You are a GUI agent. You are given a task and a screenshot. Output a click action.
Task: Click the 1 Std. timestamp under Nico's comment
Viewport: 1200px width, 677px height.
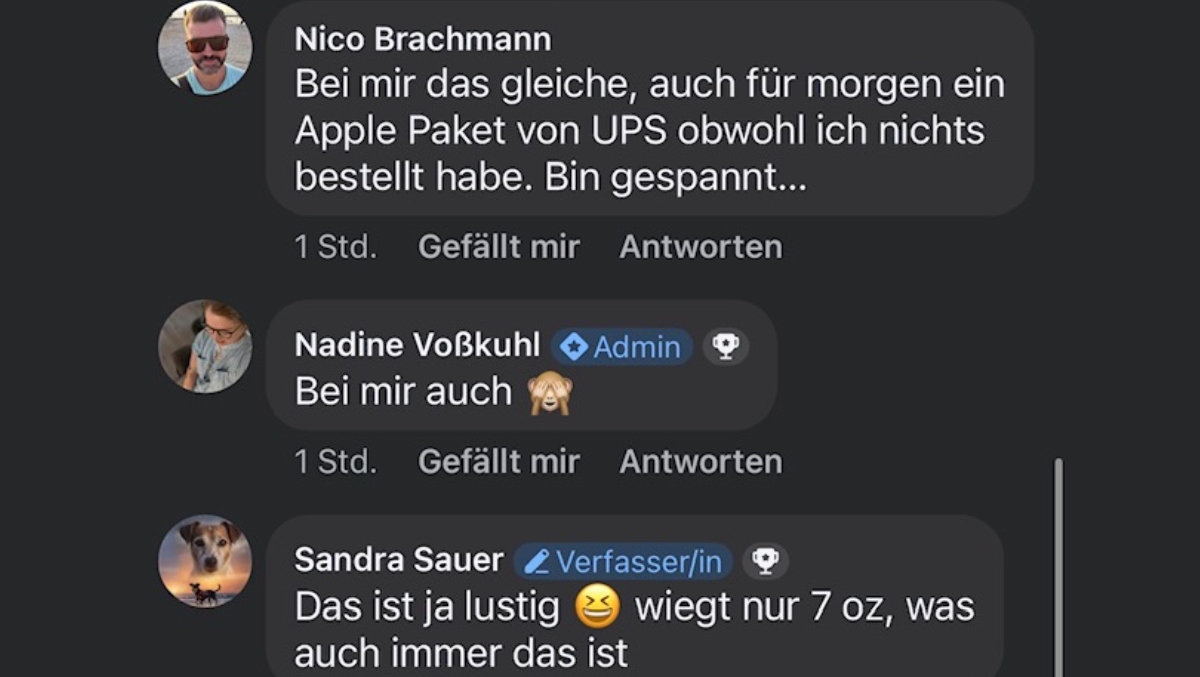pos(335,247)
